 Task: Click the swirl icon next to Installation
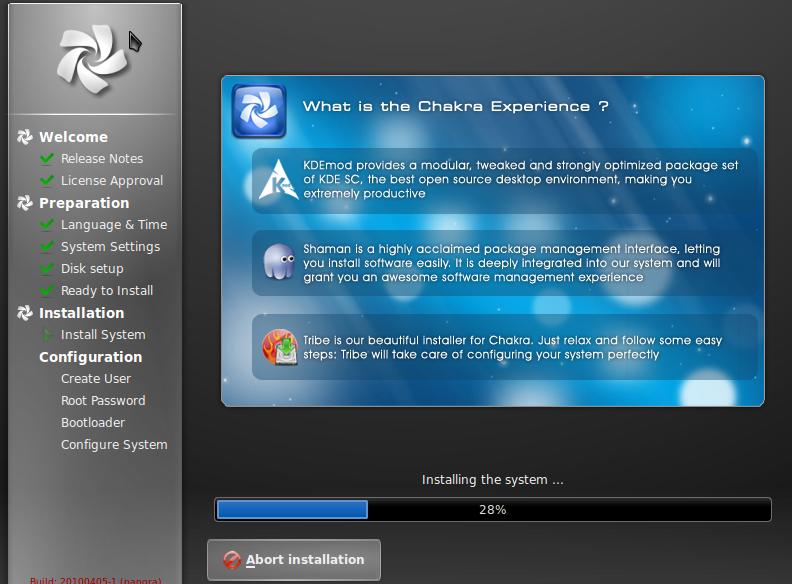point(25,313)
